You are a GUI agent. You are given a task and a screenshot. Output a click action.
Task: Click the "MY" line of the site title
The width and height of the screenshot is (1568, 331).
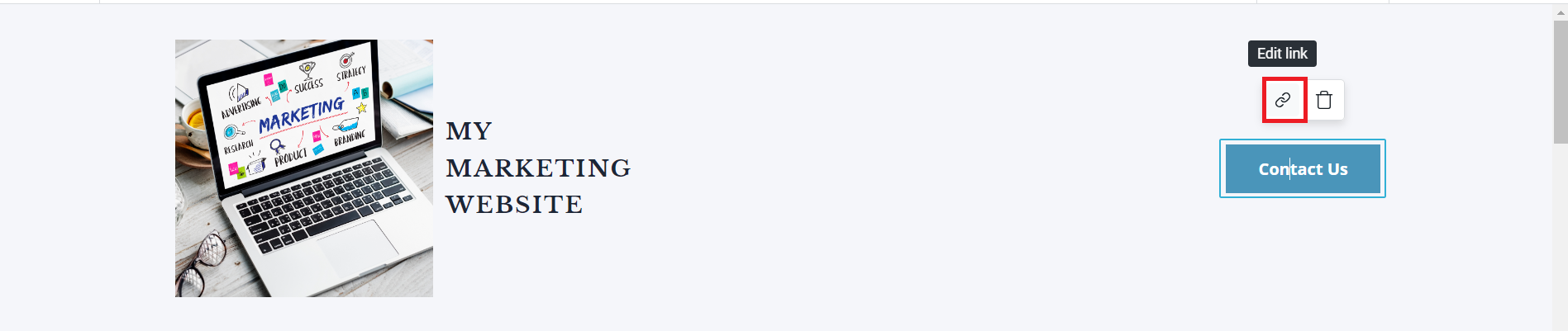pos(469,131)
